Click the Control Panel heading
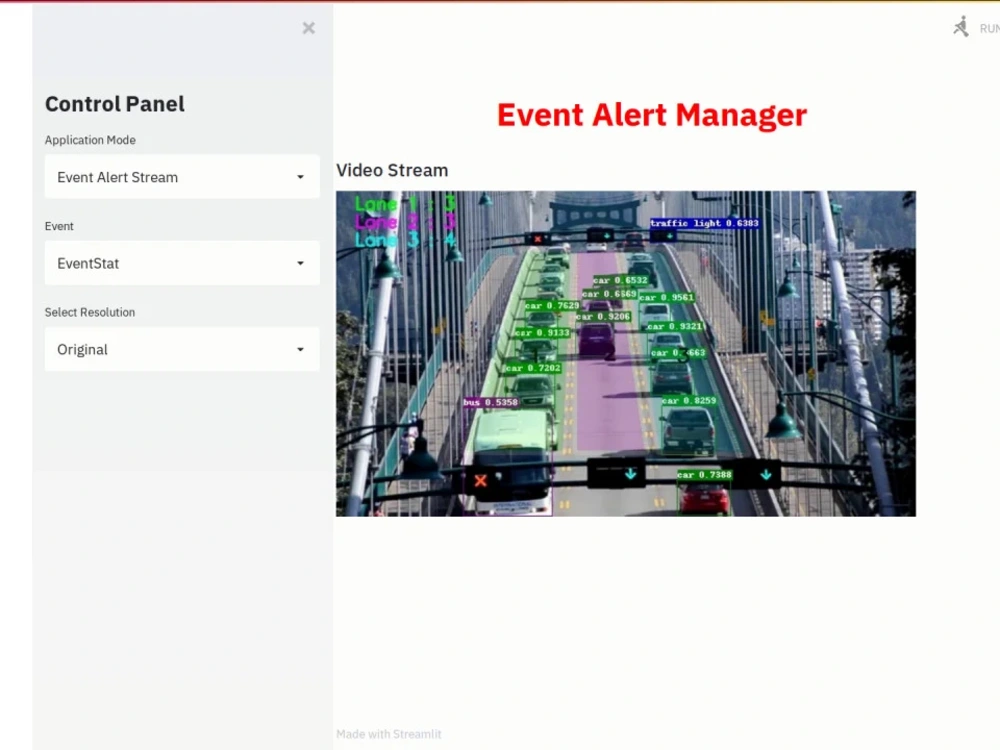The image size is (1000, 750). pos(115,104)
